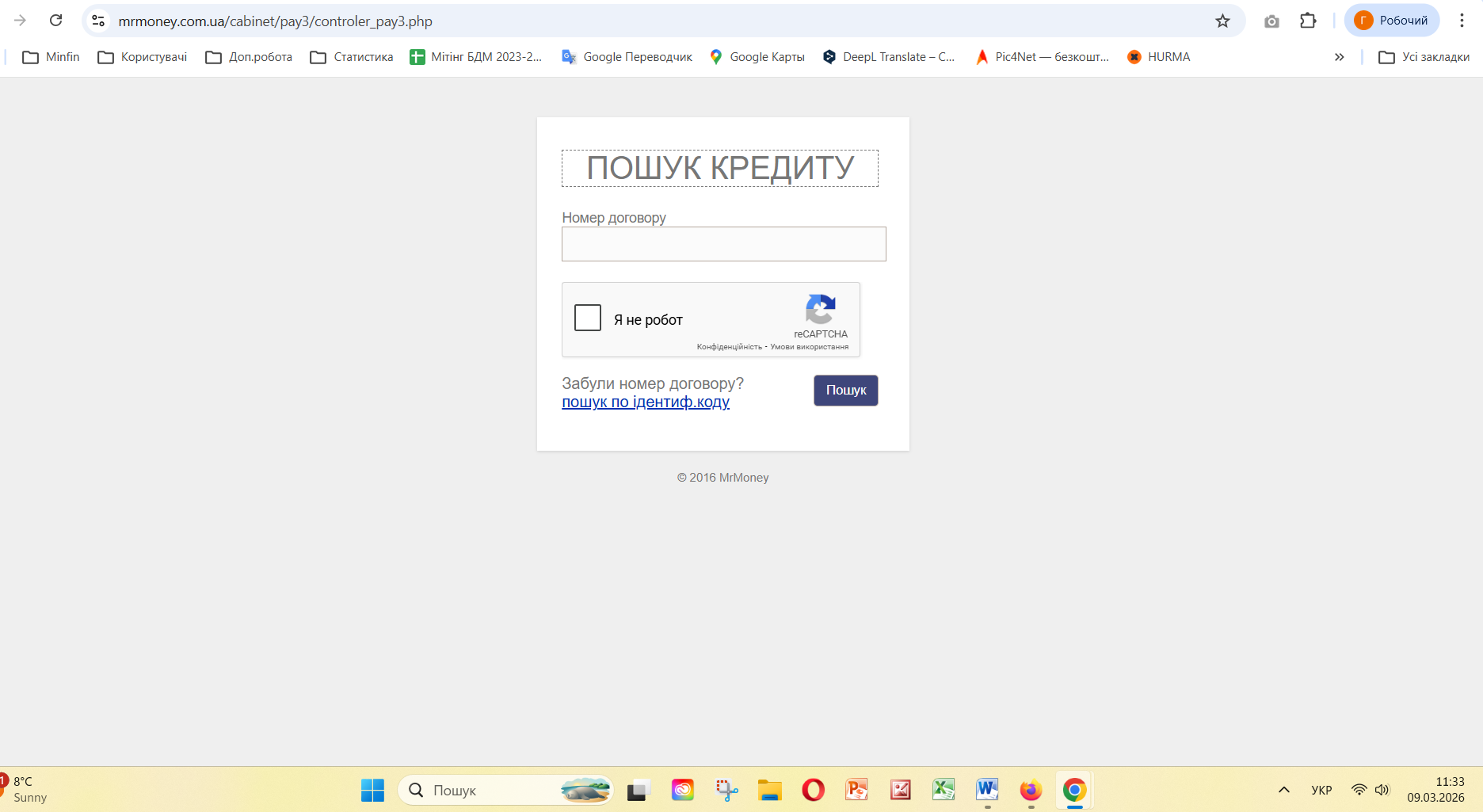This screenshot has width=1483, height=812.
Task: Follow the пошук по ідентиф.коду link
Action: coord(646,402)
